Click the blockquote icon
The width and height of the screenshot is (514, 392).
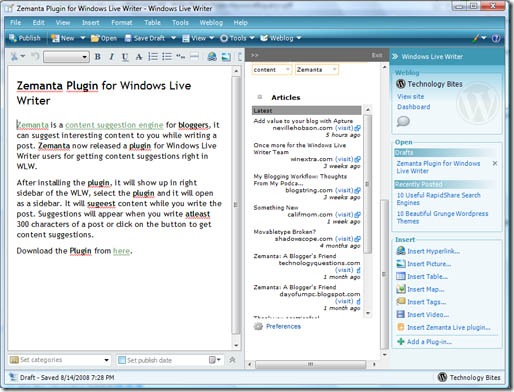[181, 56]
